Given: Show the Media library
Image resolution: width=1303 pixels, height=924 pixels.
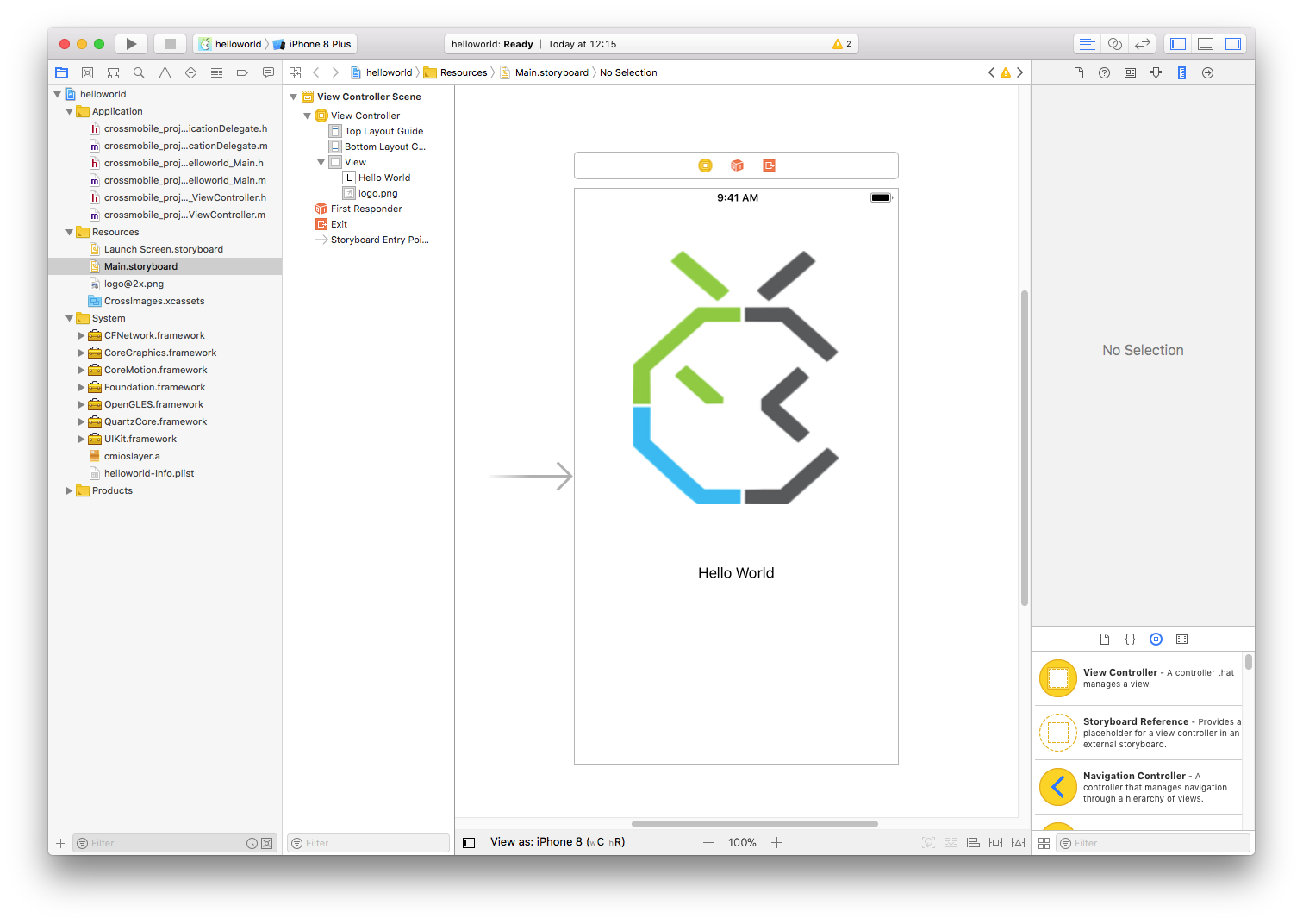Looking at the screenshot, I should pos(1181,640).
